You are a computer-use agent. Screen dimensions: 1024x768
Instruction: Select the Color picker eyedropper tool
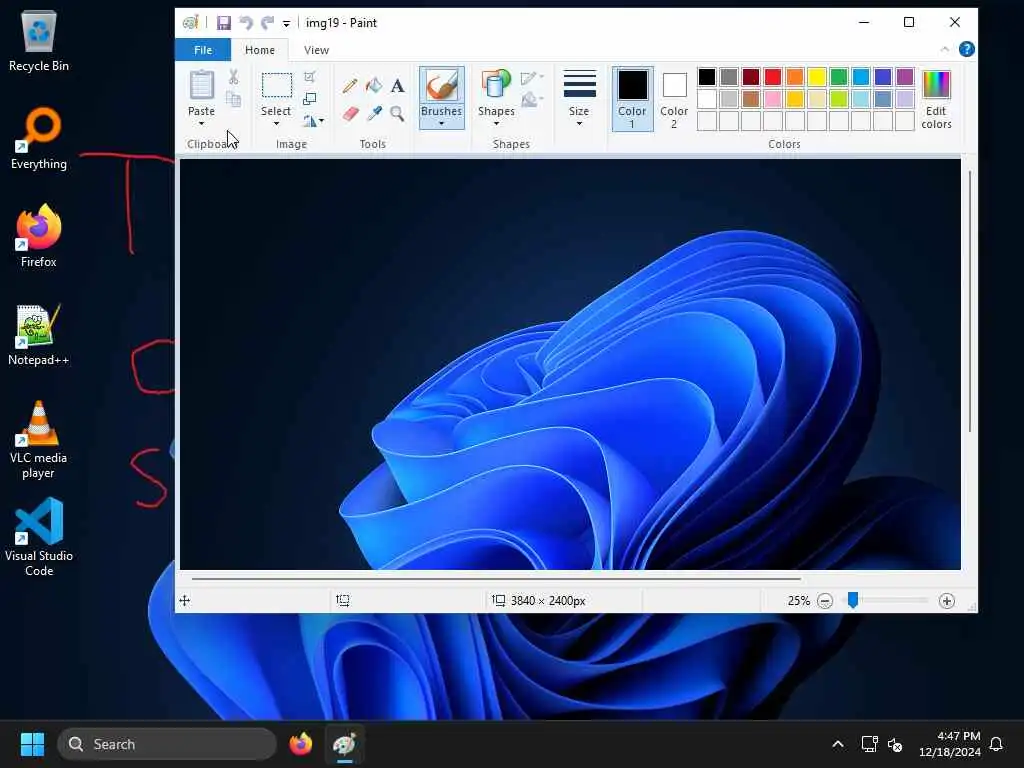click(x=374, y=114)
